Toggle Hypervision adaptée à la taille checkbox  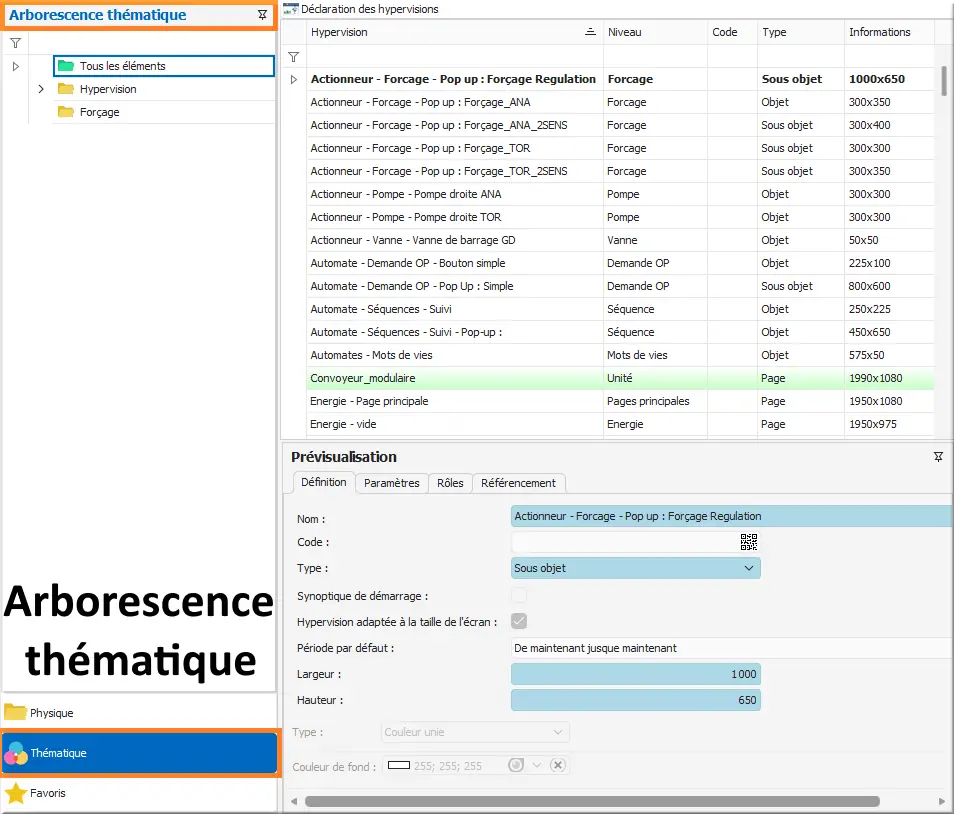[519, 621]
